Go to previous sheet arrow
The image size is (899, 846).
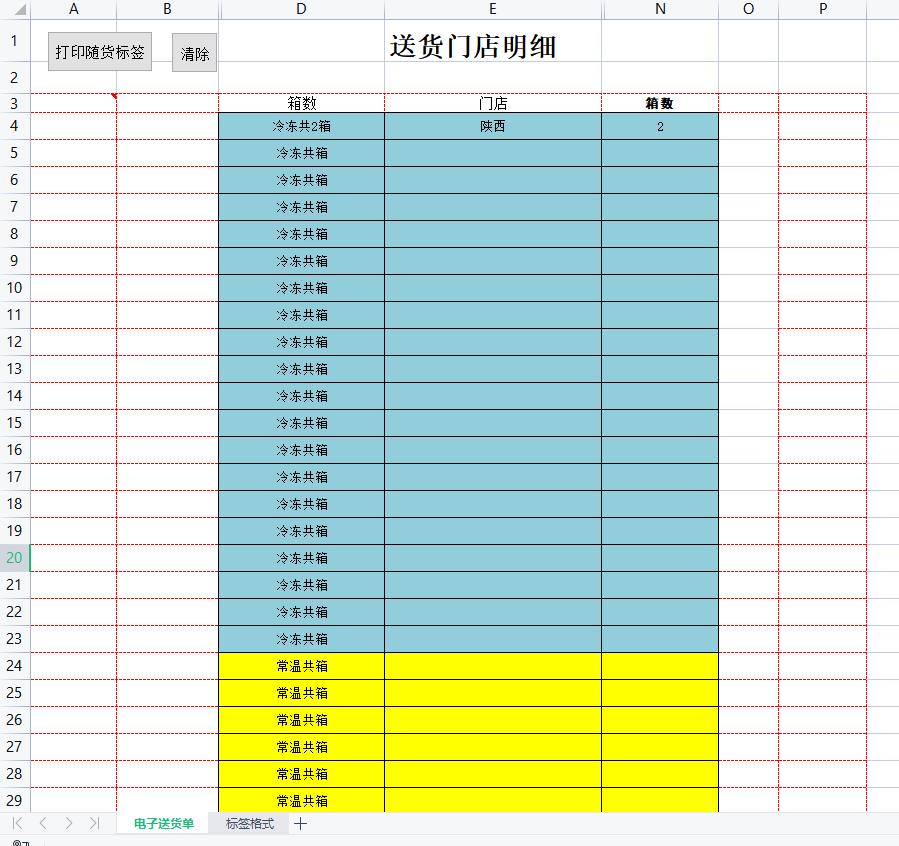pyautogui.click(x=43, y=824)
